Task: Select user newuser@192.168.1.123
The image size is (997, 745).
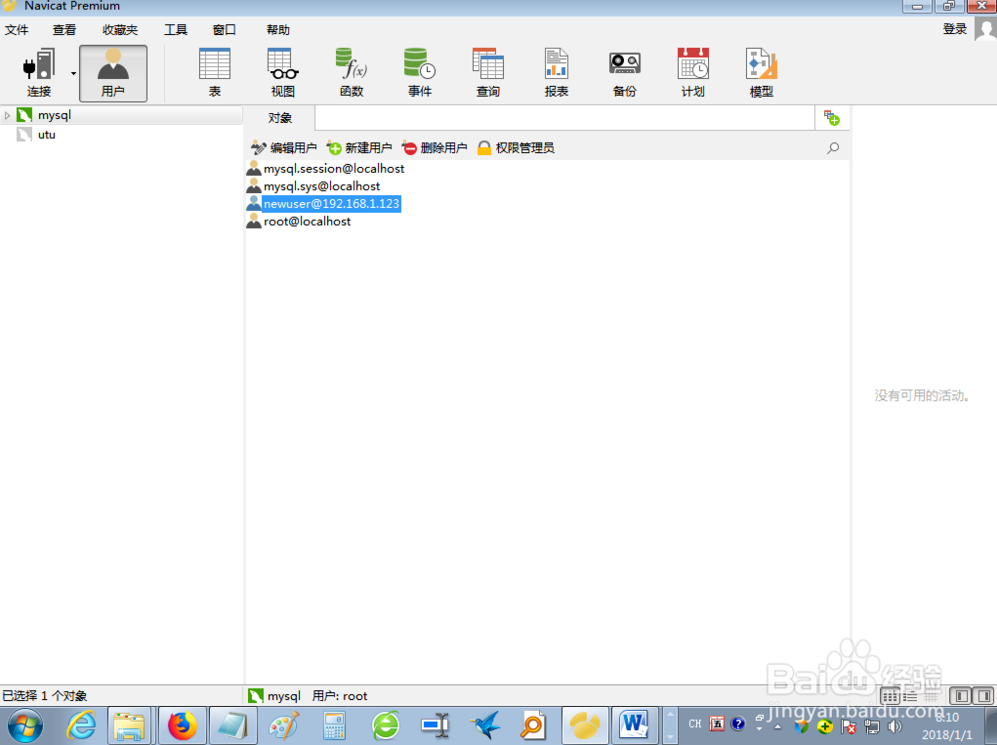Action: [324, 204]
